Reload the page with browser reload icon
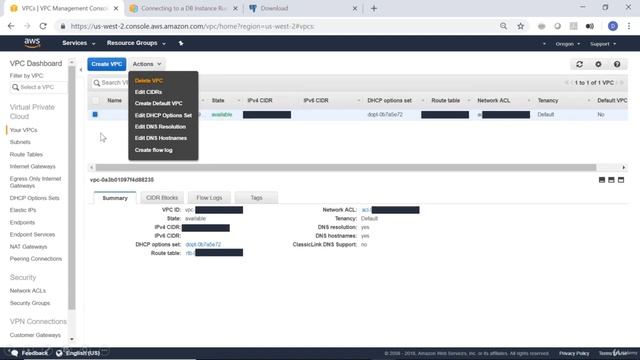This screenshot has height=360, width=640. [43, 26]
